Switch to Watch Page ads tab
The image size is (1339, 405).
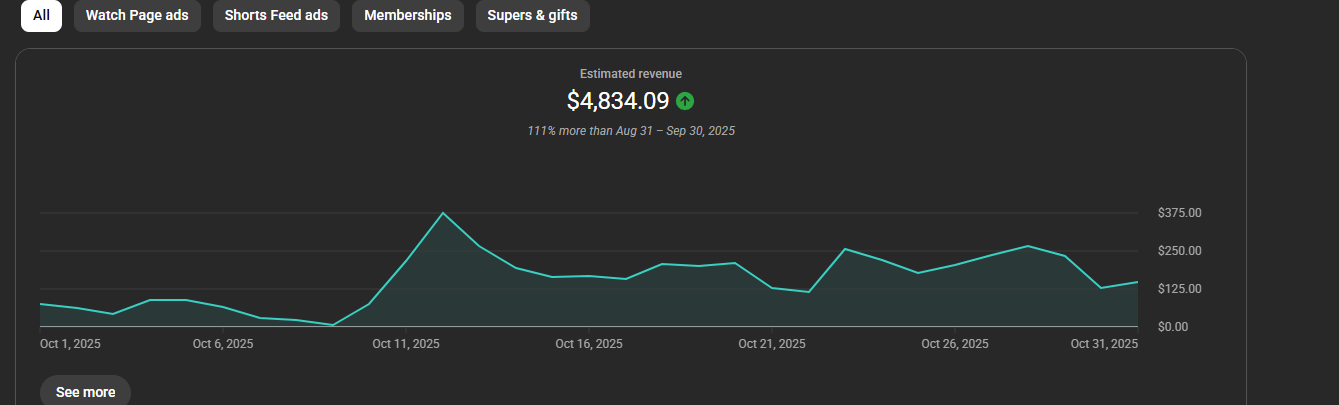[137, 16]
